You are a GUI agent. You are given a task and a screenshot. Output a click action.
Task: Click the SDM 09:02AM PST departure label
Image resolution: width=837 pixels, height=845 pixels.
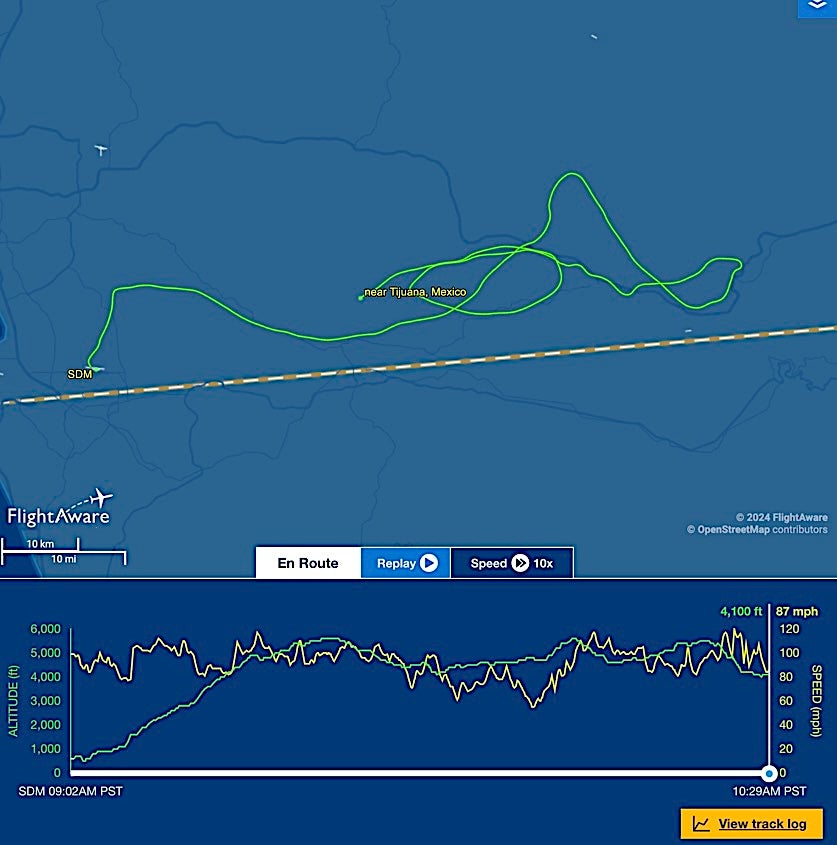[71, 791]
